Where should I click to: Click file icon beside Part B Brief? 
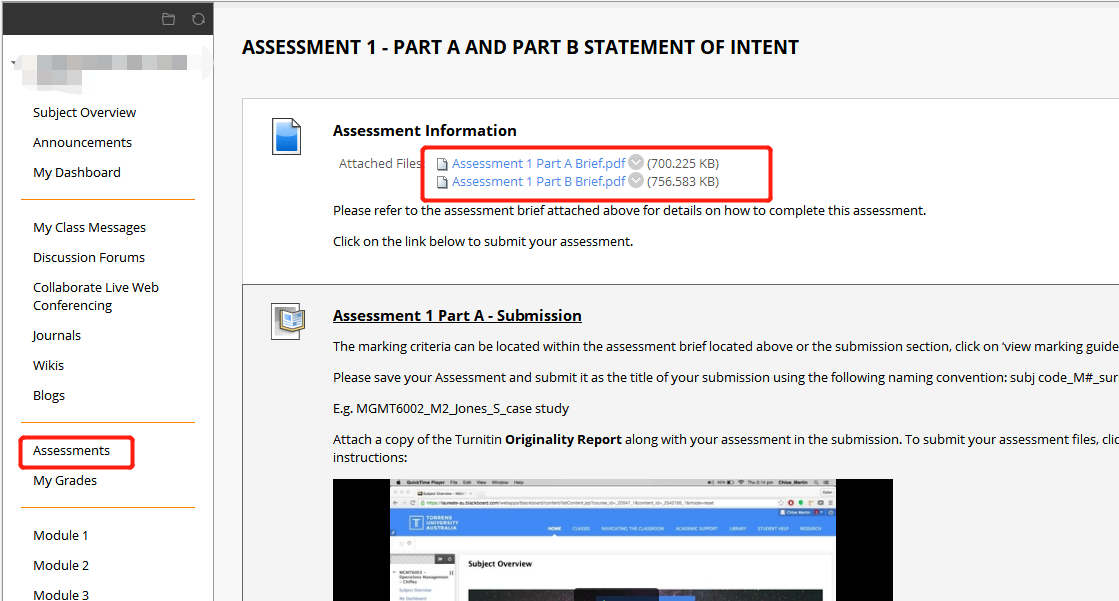pos(442,182)
